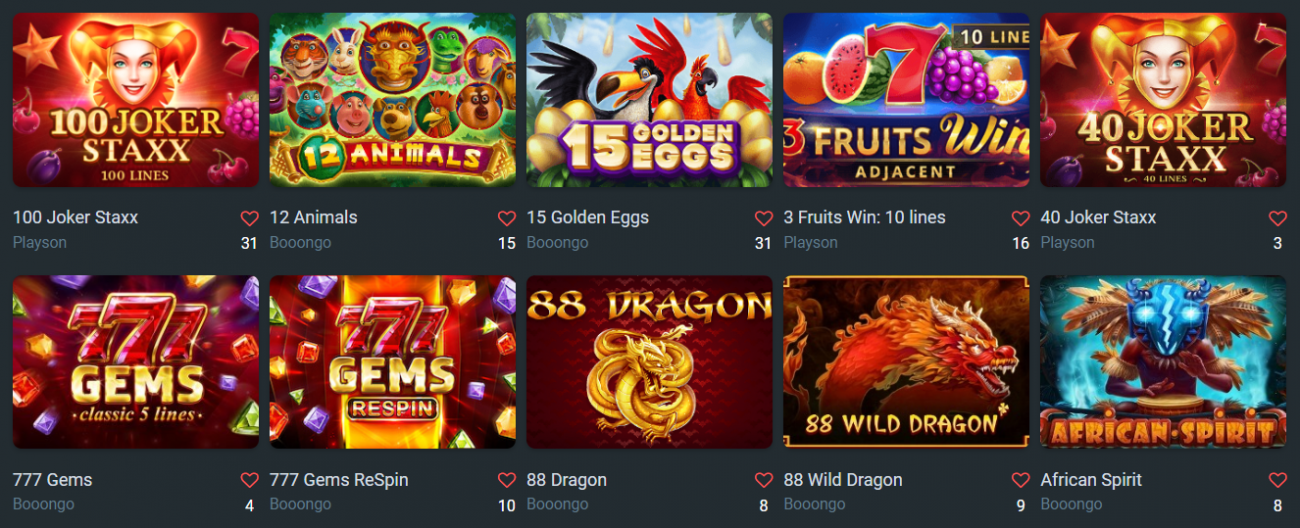Select the 15 Golden Eggs thumbnail
Viewport: 1300px width, 528px height.
[650, 100]
